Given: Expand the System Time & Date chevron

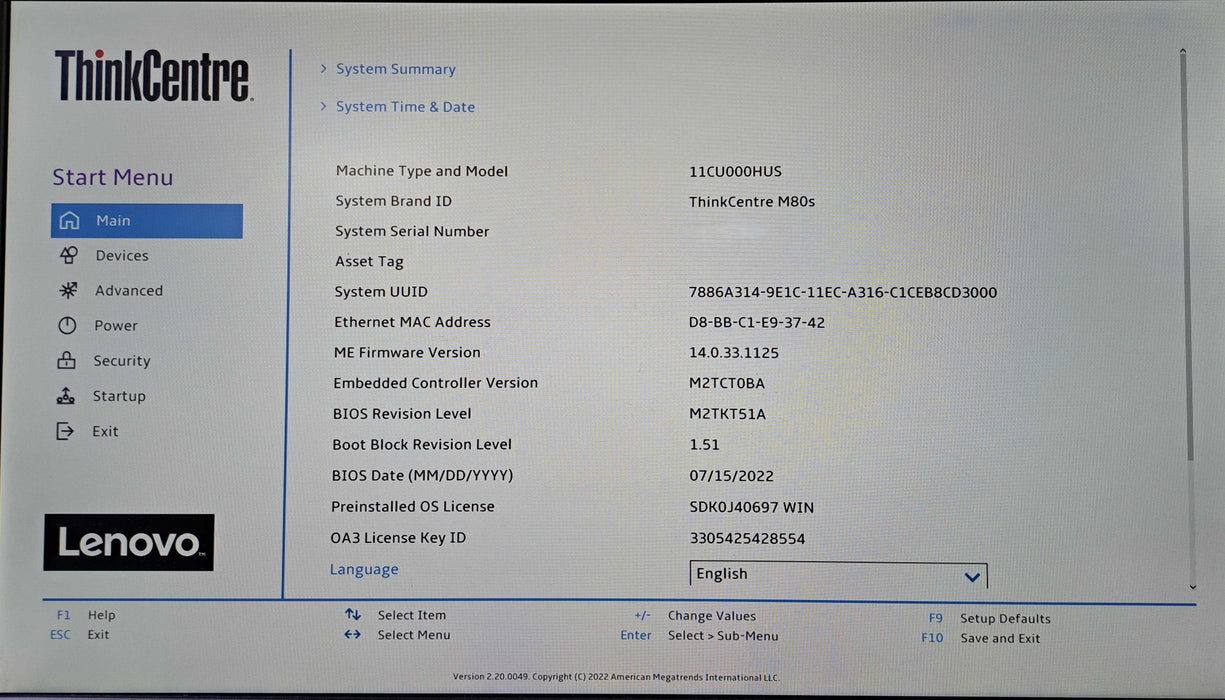Looking at the screenshot, I should [x=322, y=106].
